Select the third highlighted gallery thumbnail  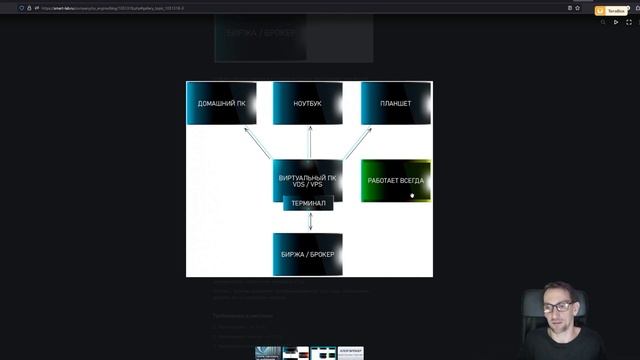(323, 353)
